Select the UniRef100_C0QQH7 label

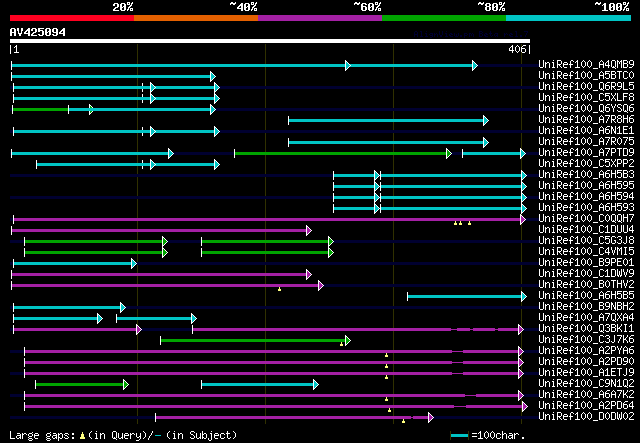[x=586, y=218]
